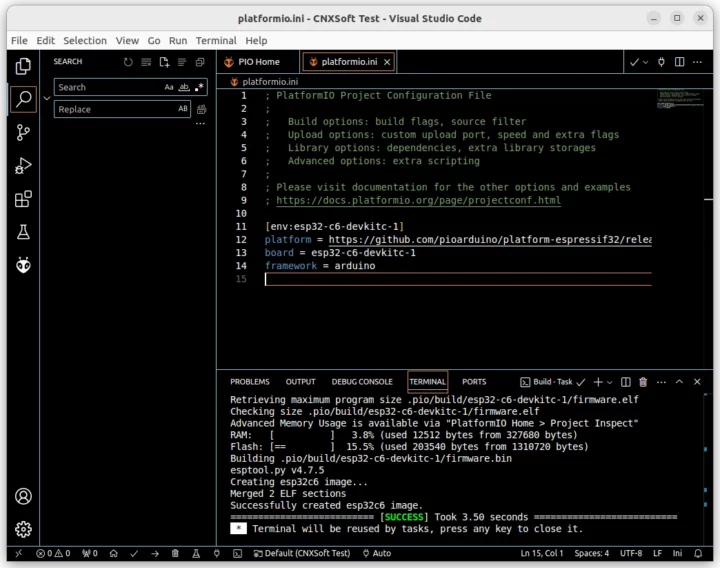Enable Use Regular Expression in Search
720x568 pixels.
coord(197,88)
